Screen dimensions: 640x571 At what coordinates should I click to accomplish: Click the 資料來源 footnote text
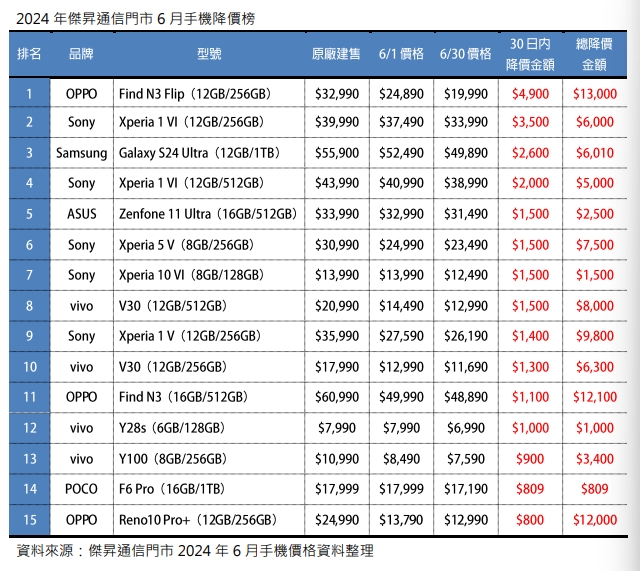tap(195, 551)
